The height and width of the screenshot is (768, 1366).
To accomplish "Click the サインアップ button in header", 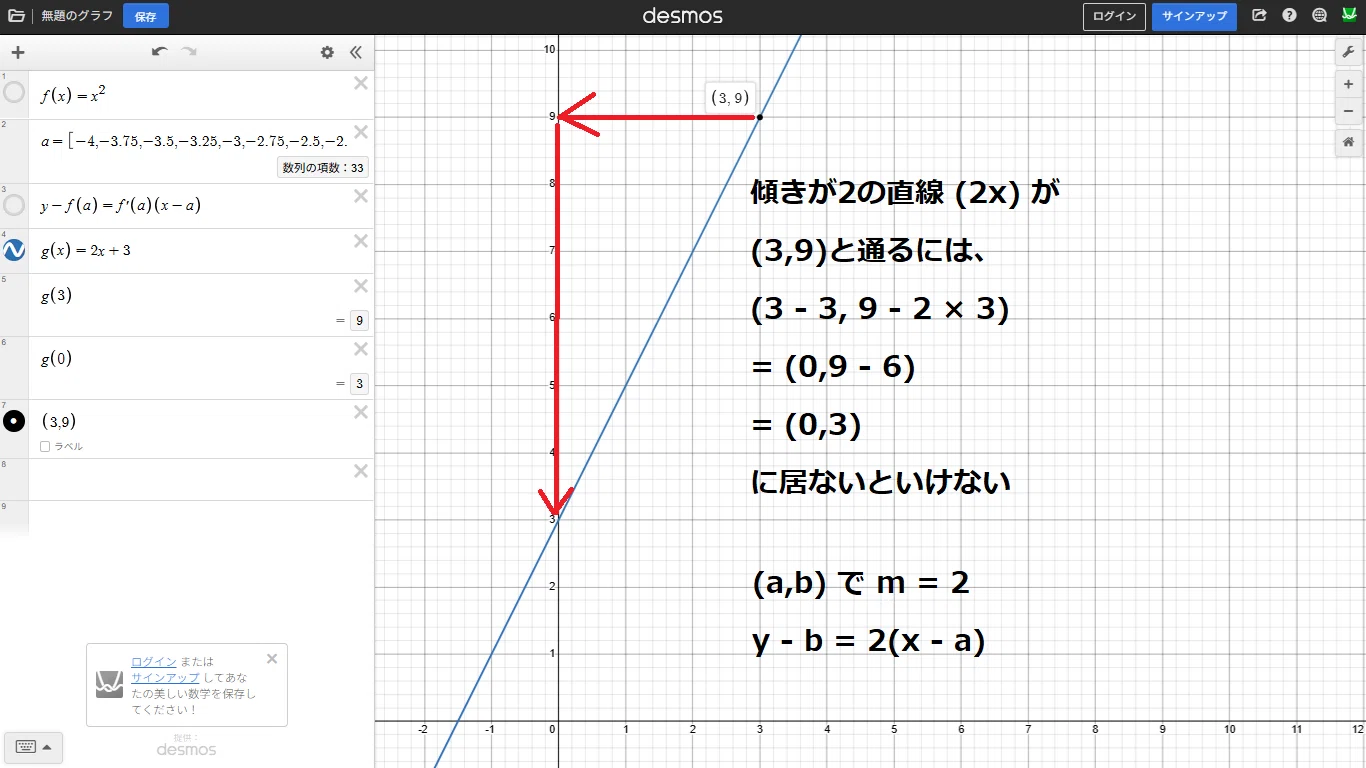I will [x=1194, y=16].
